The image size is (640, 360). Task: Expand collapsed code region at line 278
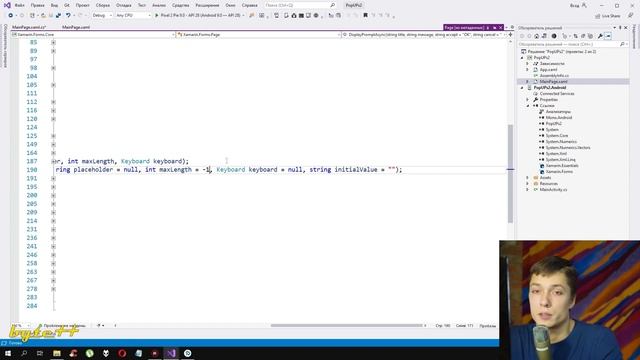53,289
